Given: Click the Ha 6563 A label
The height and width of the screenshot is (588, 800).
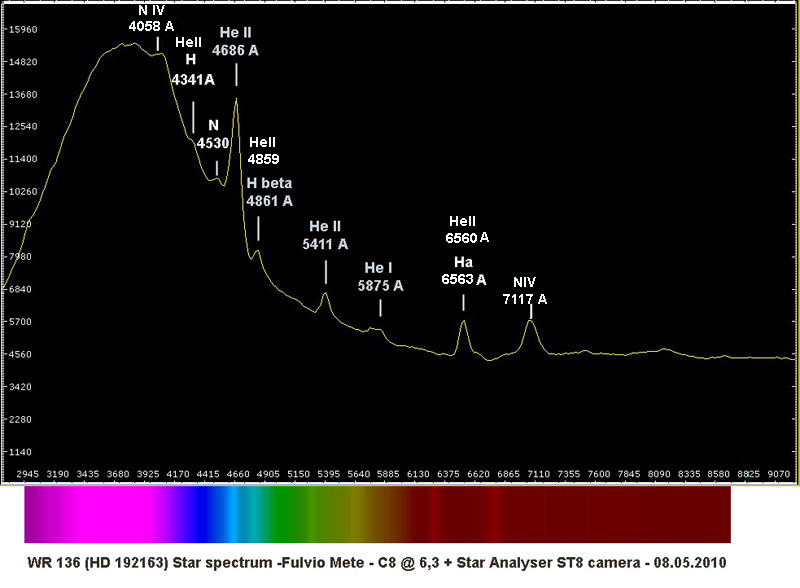Looking at the screenshot, I should tap(463, 271).
